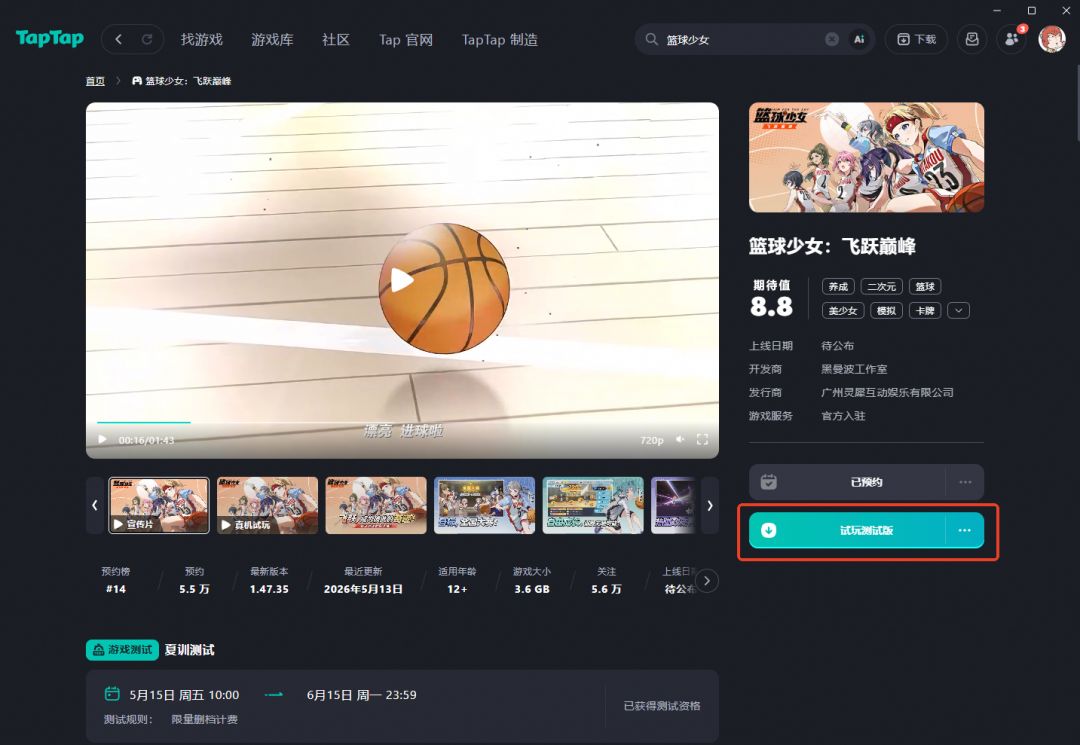Open the AI search assistant
This screenshot has height=745, width=1080.
(x=859, y=39)
